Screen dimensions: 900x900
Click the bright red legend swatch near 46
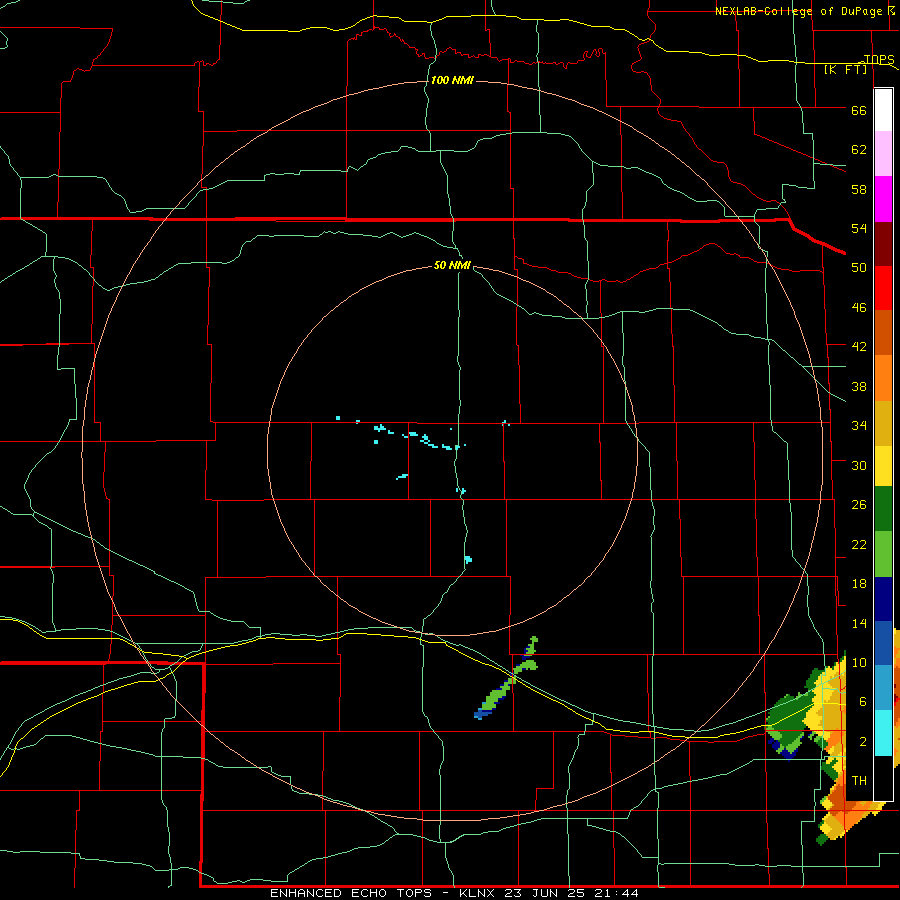click(x=883, y=288)
